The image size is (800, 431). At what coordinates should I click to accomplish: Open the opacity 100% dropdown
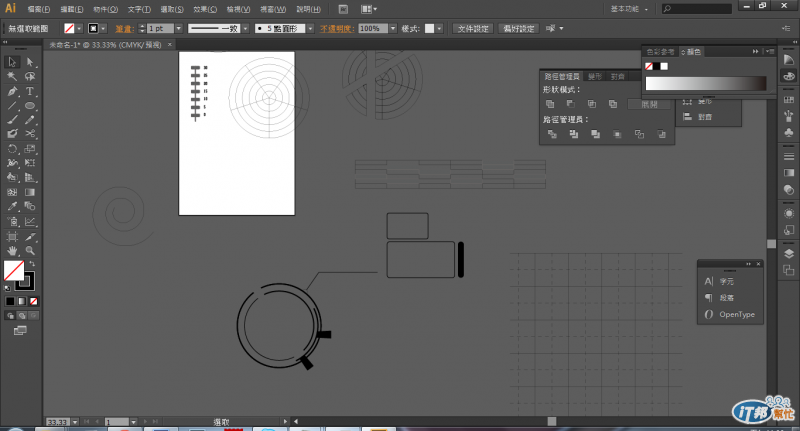393,29
